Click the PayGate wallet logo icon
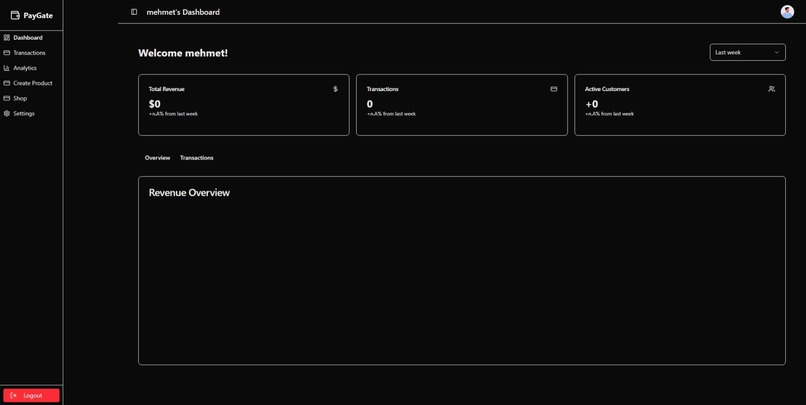 pos(15,15)
